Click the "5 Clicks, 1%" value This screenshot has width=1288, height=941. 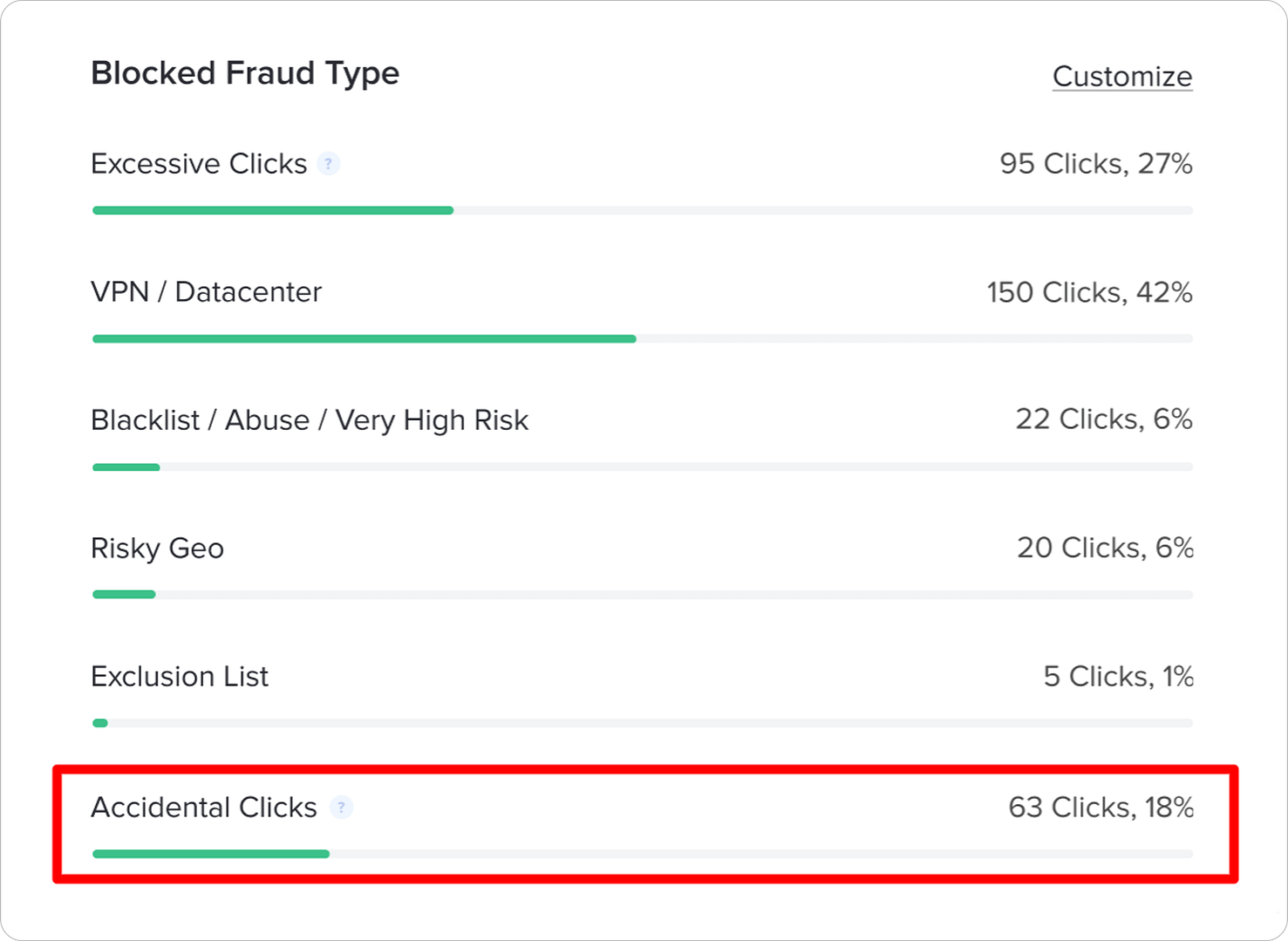tap(1118, 677)
